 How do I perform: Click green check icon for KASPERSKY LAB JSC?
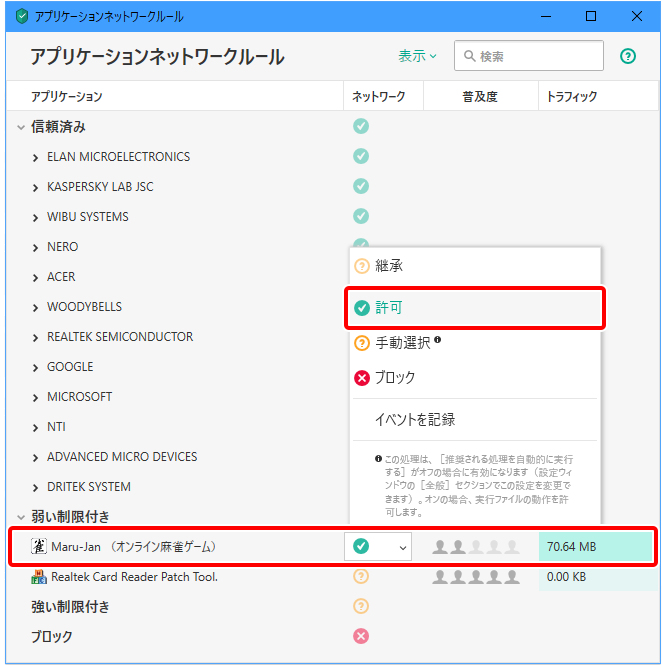(361, 186)
